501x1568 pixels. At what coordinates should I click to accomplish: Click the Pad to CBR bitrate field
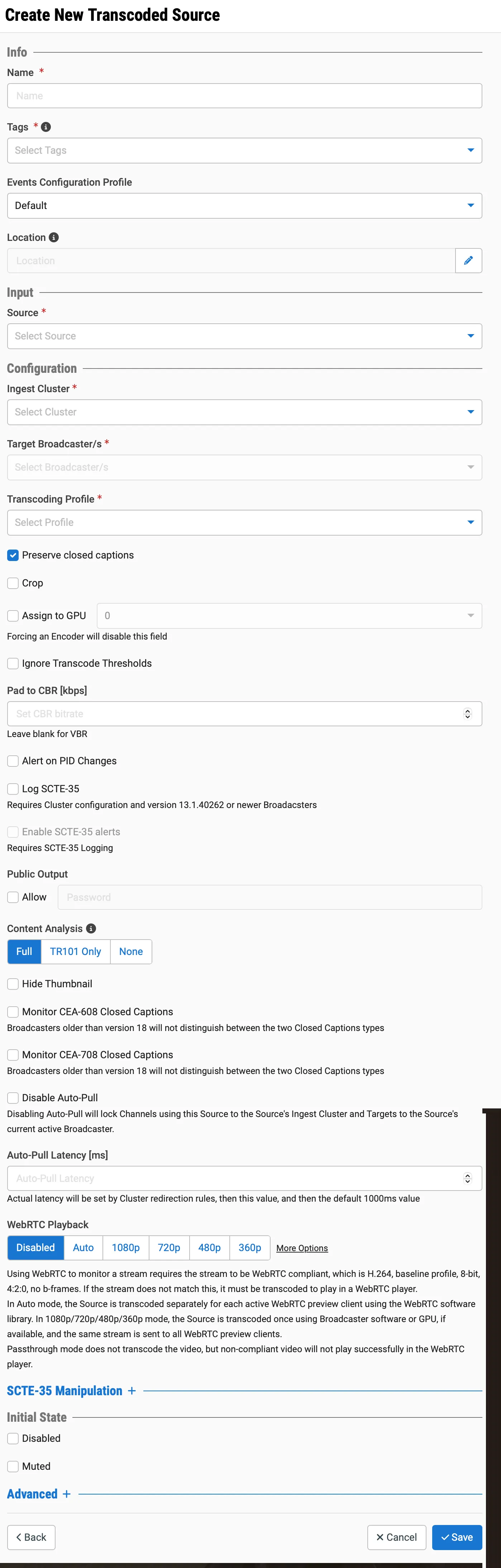click(x=245, y=713)
